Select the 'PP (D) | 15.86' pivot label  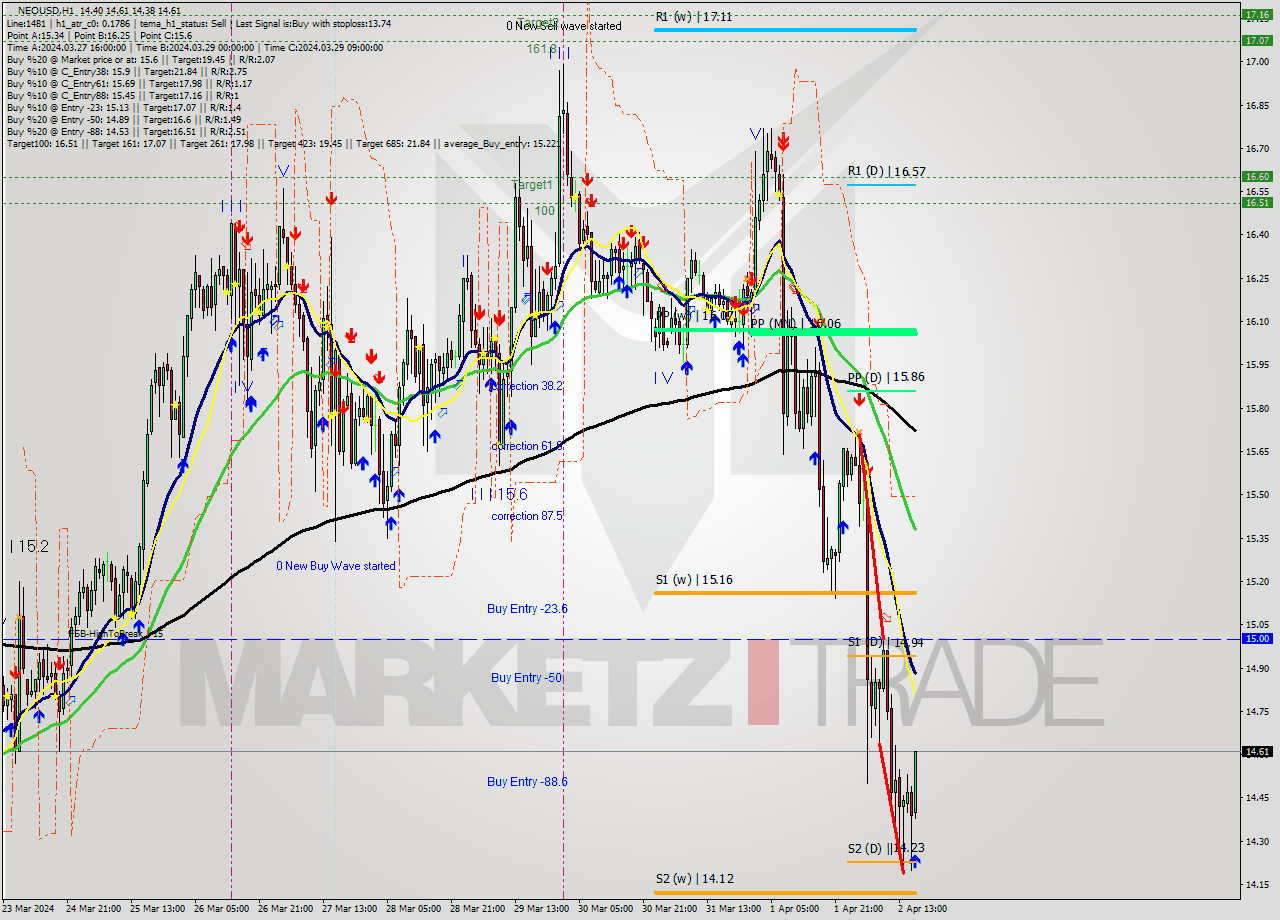pos(886,377)
